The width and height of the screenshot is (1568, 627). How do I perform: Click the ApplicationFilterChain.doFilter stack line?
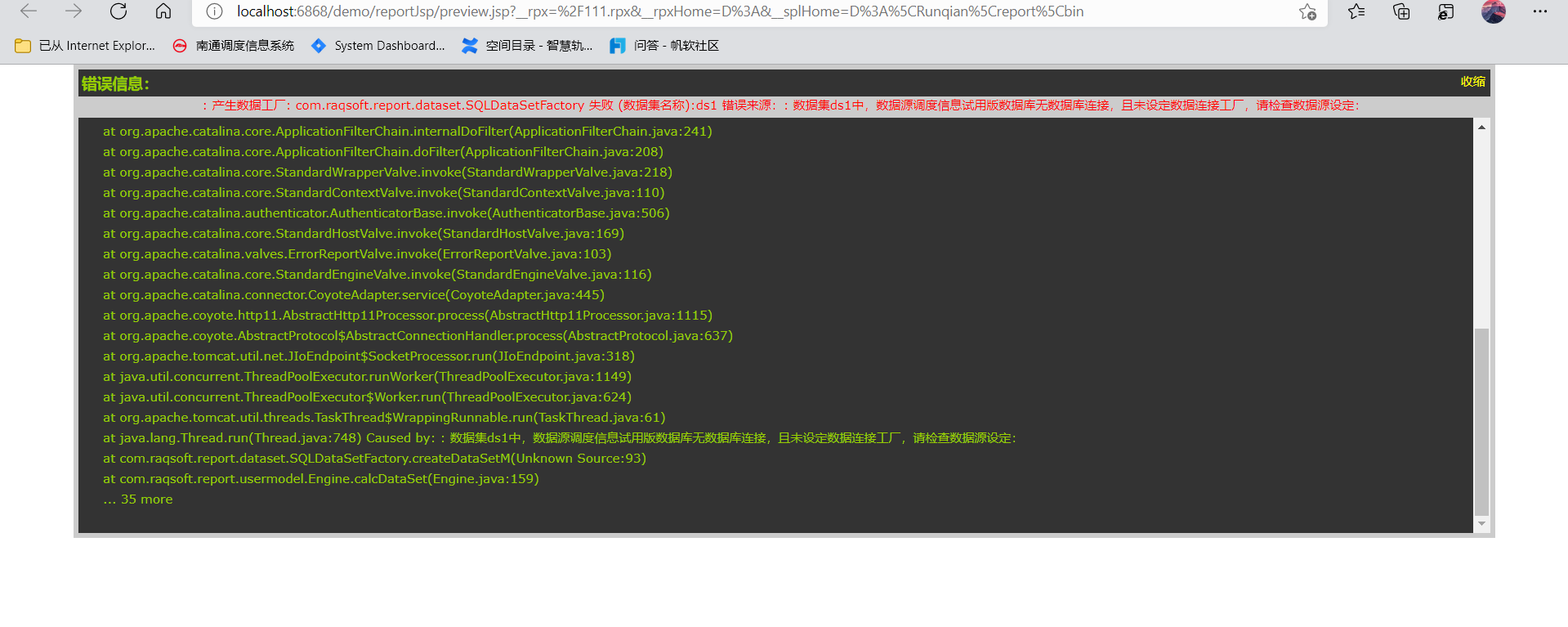point(383,152)
